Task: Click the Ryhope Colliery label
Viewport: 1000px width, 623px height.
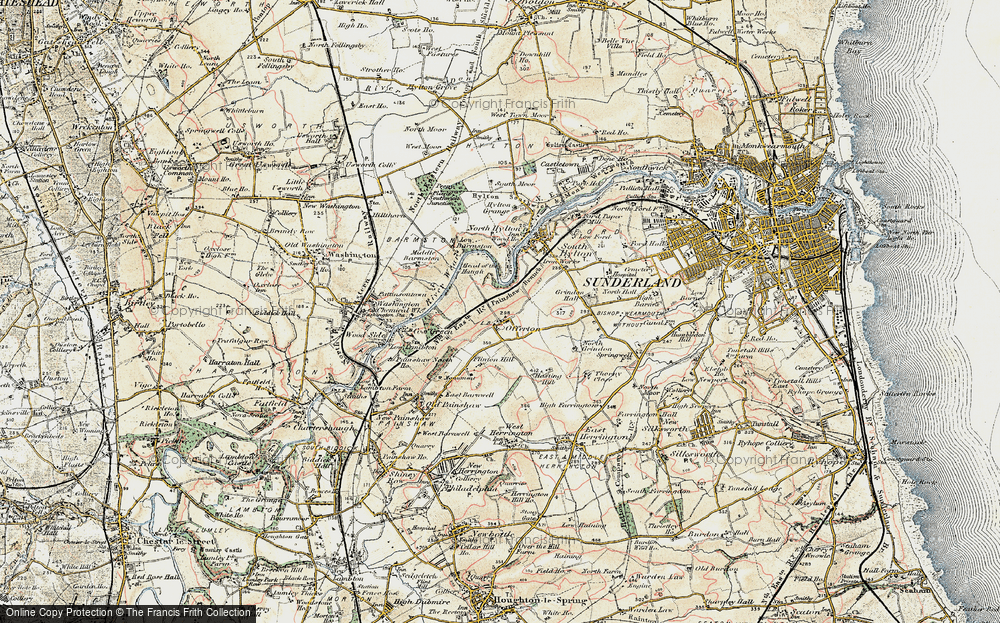Action: pos(765,442)
